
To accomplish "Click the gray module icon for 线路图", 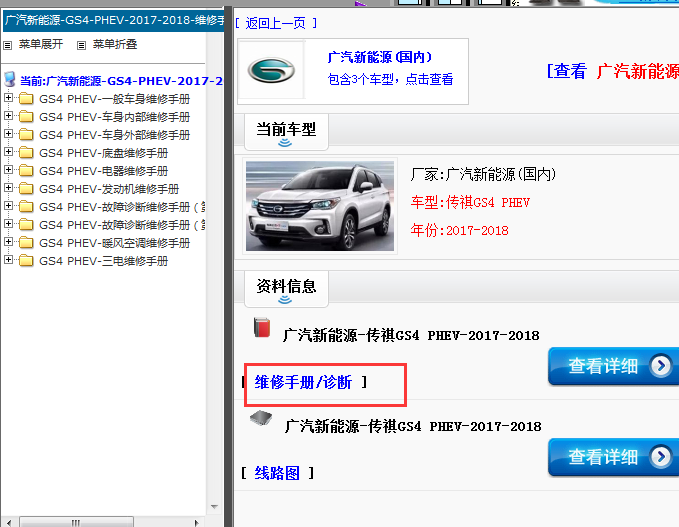I will [x=261, y=418].
